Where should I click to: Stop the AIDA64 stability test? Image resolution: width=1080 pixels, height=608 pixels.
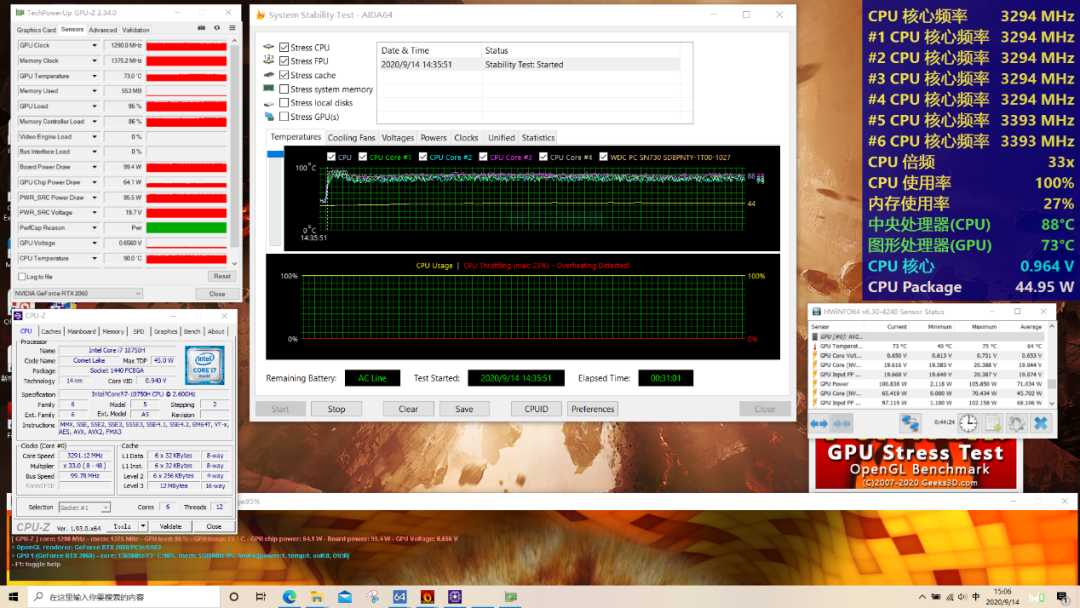point(336,409)
